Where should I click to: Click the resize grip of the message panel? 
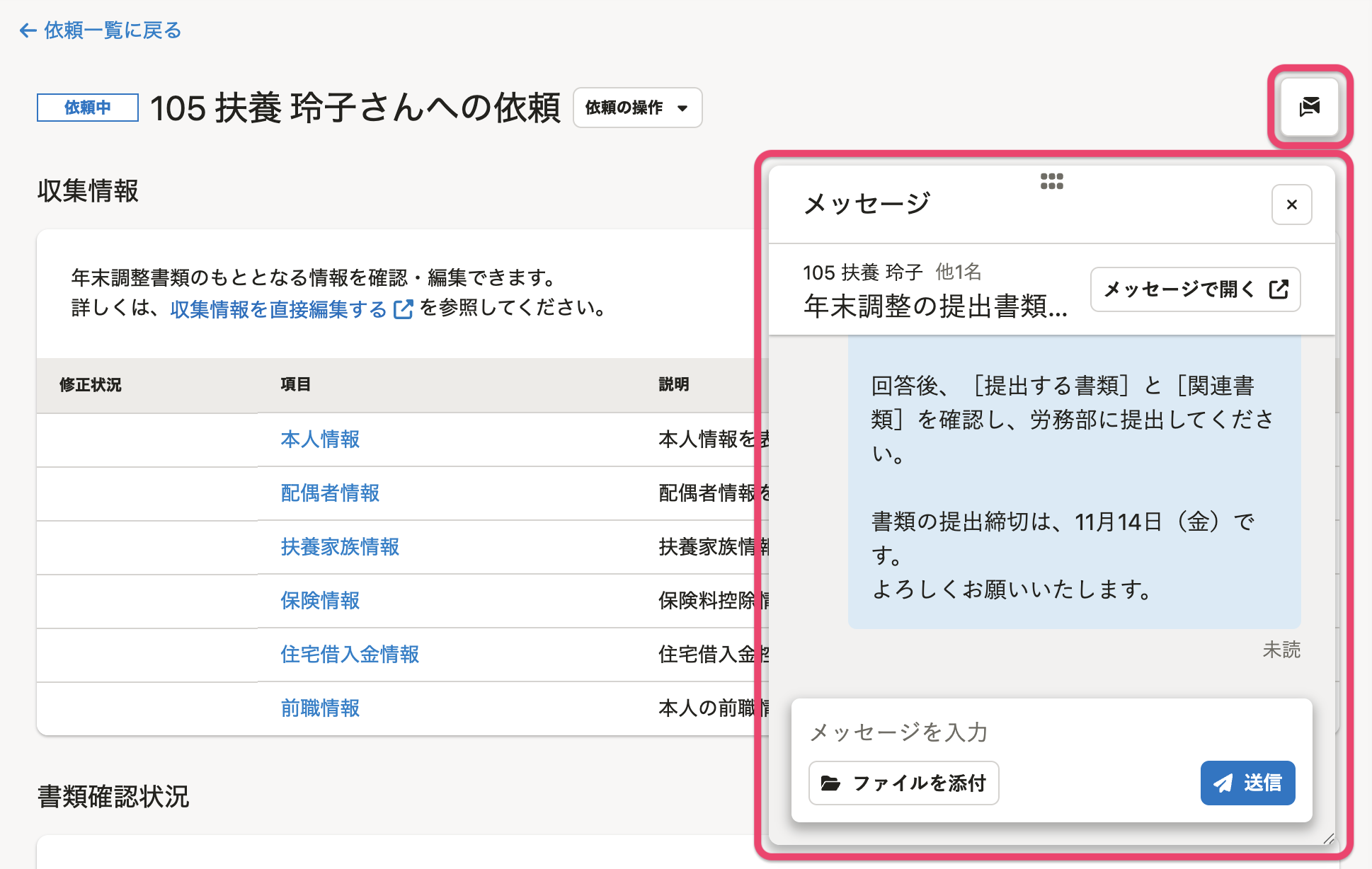coord(1328,839)
